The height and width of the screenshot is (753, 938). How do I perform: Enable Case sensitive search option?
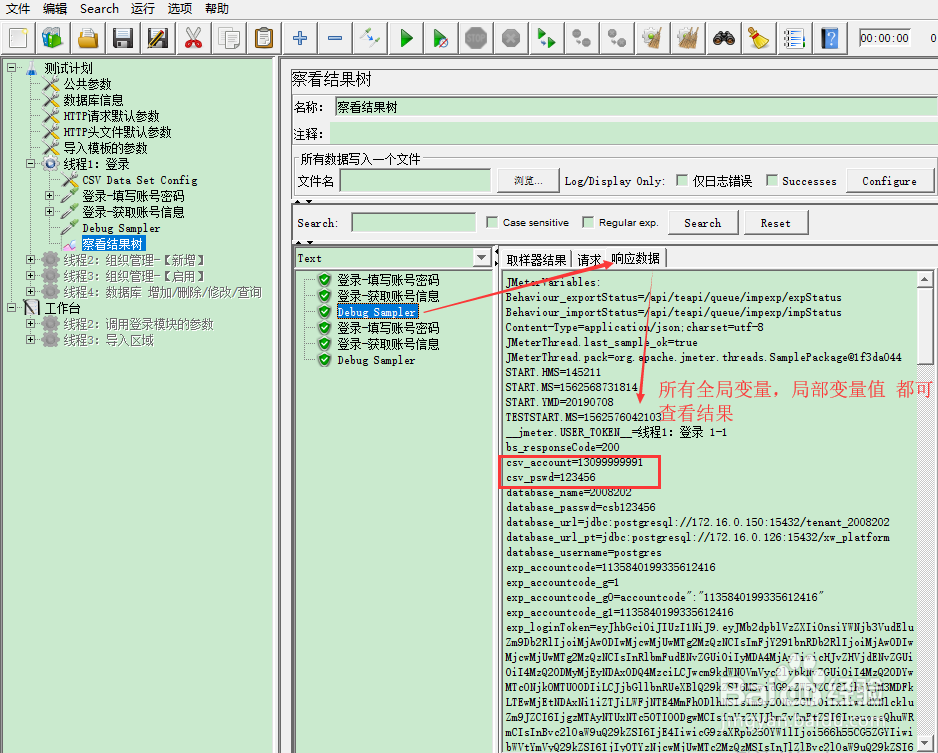pos(492,222)
